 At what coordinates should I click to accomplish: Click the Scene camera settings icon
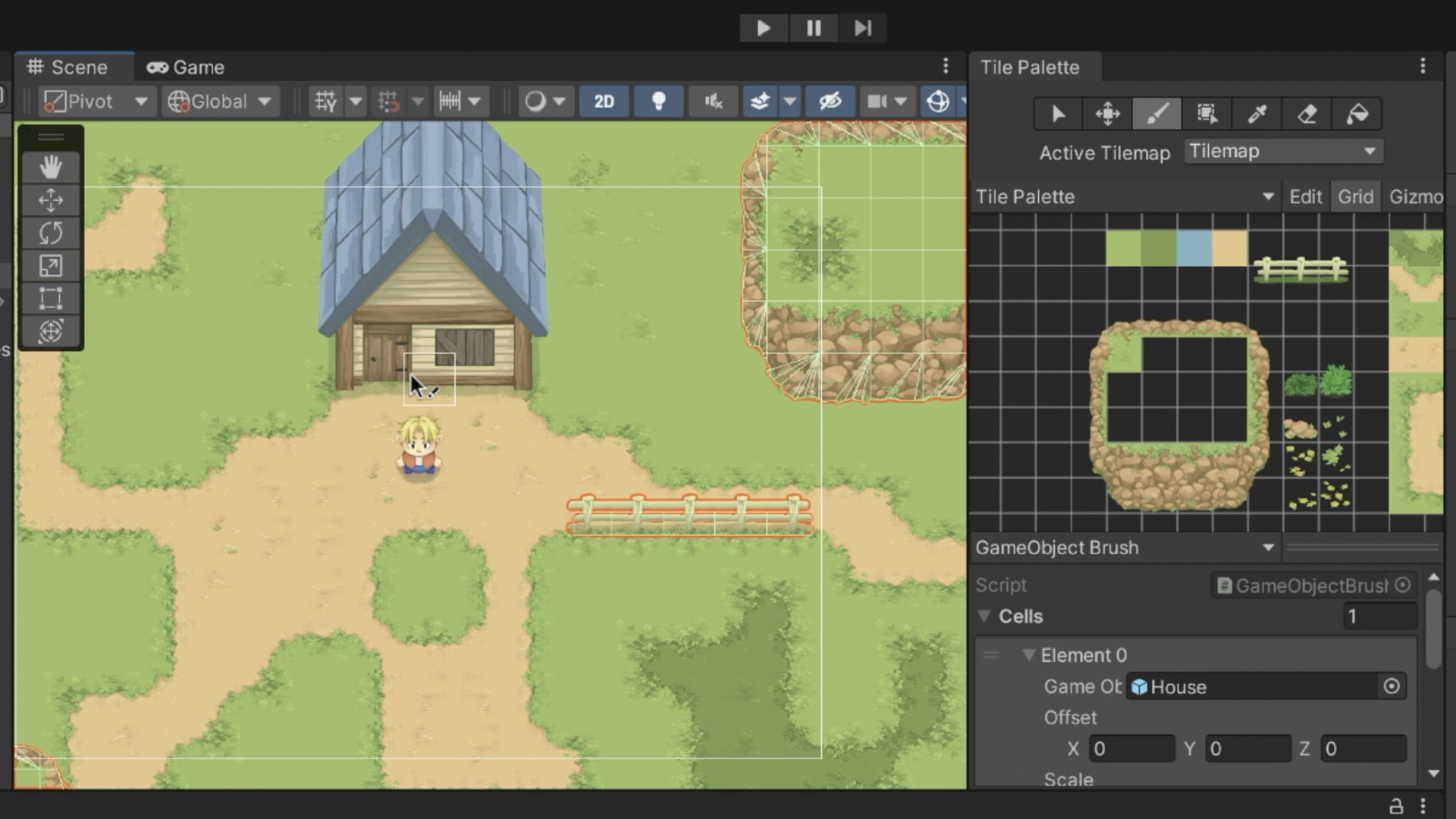coord(877,101)
